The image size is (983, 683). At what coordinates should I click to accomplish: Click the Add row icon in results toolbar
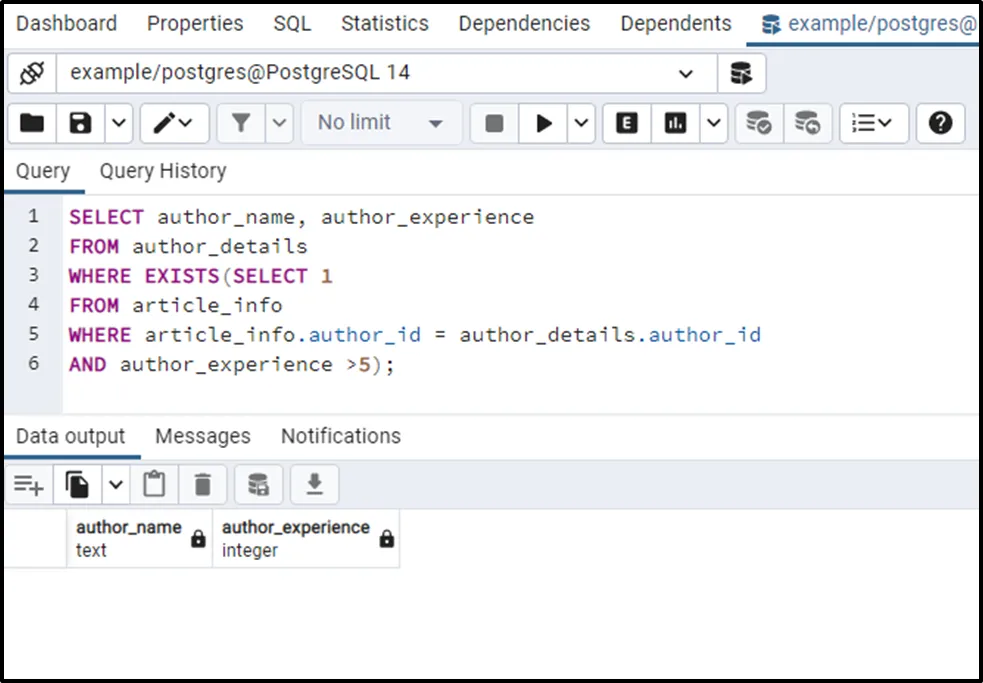tap(28, 485)
